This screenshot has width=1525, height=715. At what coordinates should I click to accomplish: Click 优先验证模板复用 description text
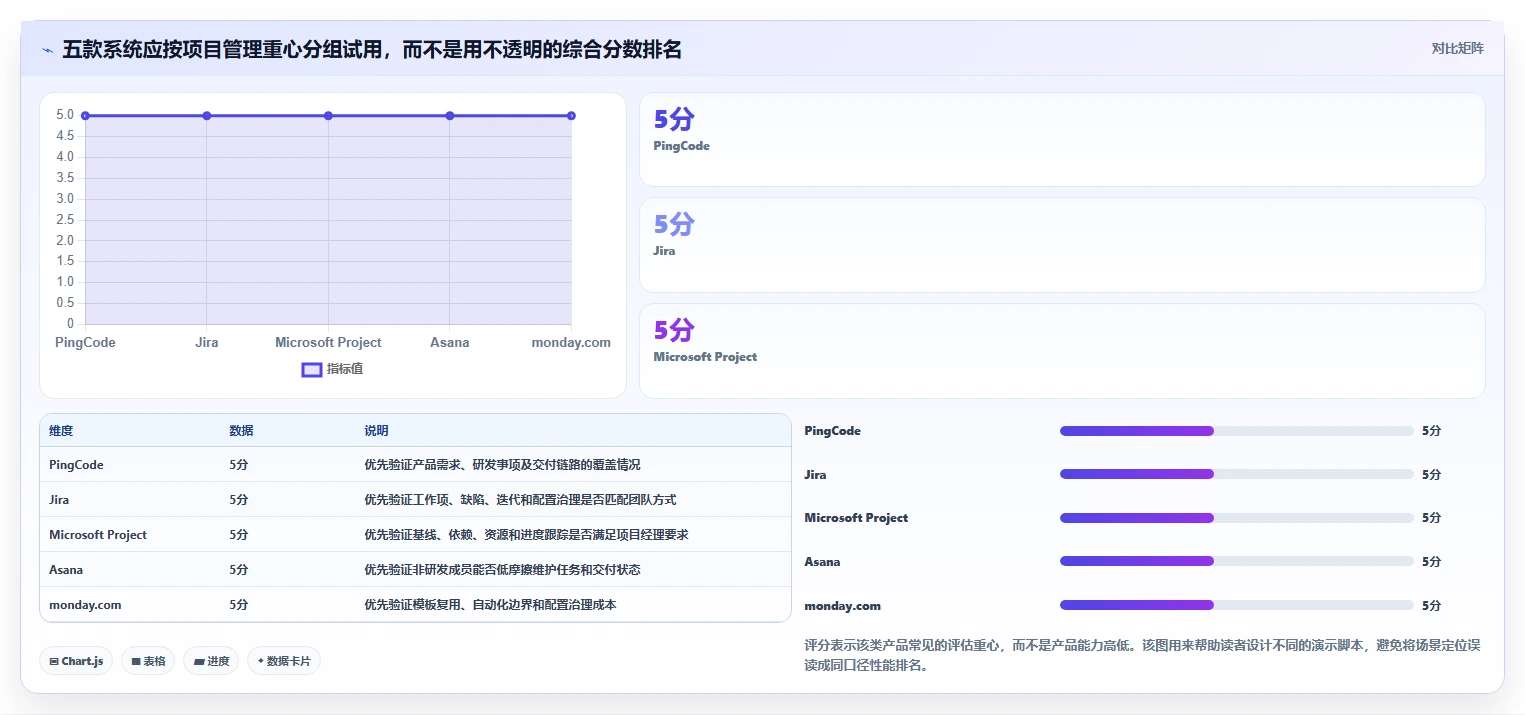(x=490, y=605)
